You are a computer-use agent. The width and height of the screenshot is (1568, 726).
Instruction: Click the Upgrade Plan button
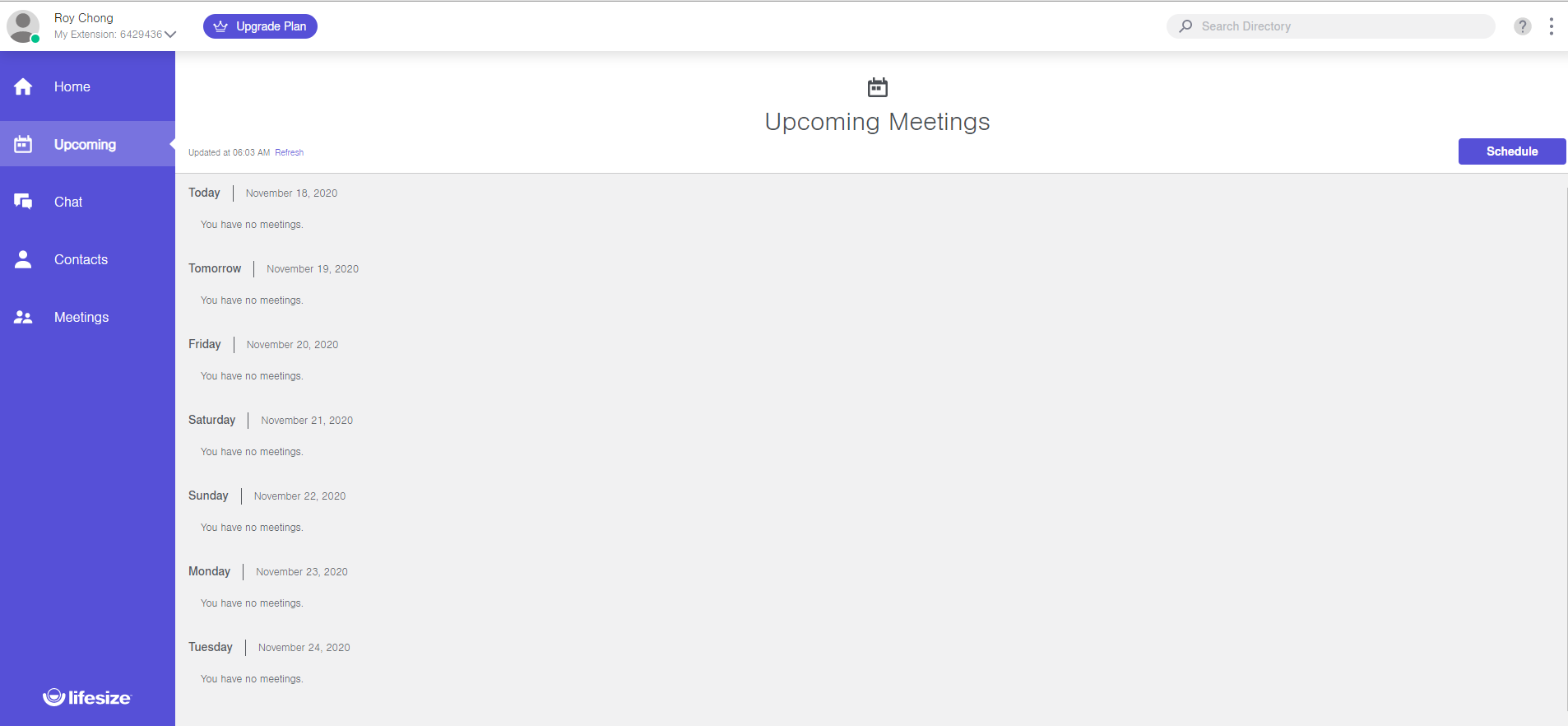[x=260, y=26]
